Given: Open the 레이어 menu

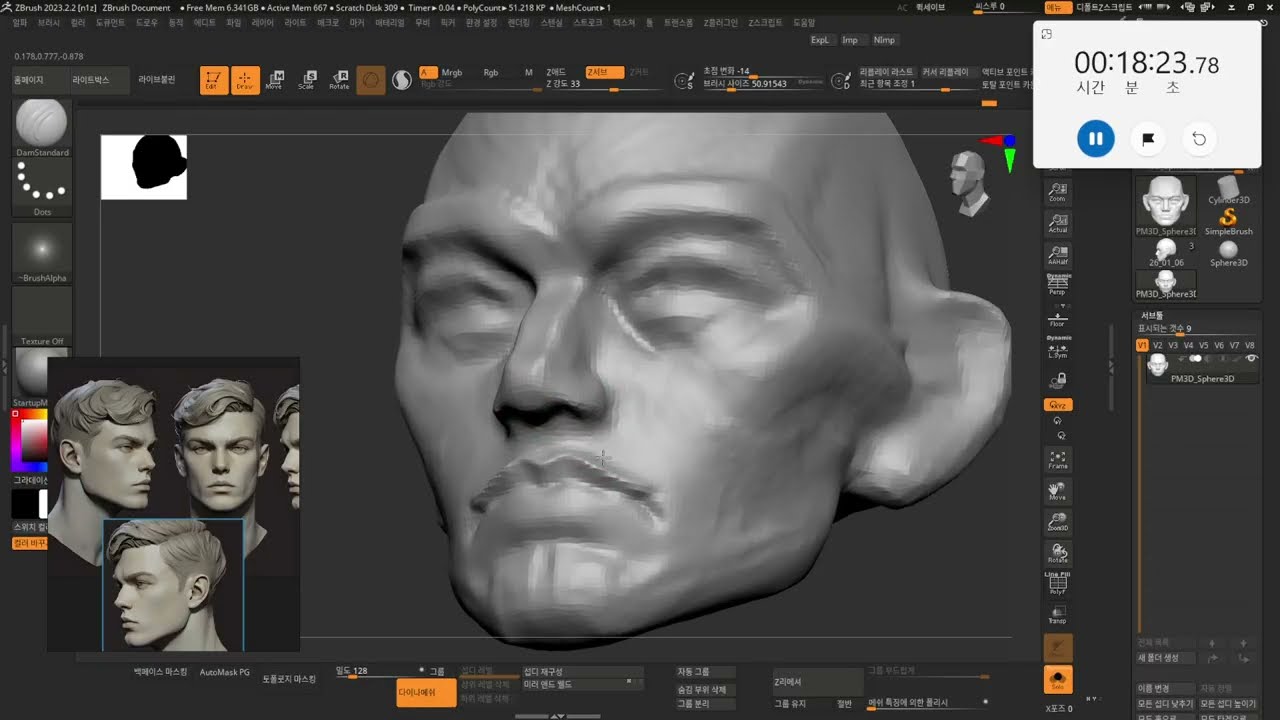Looking at the screenshot, I should pyautogui.click(x=263, y=22).
